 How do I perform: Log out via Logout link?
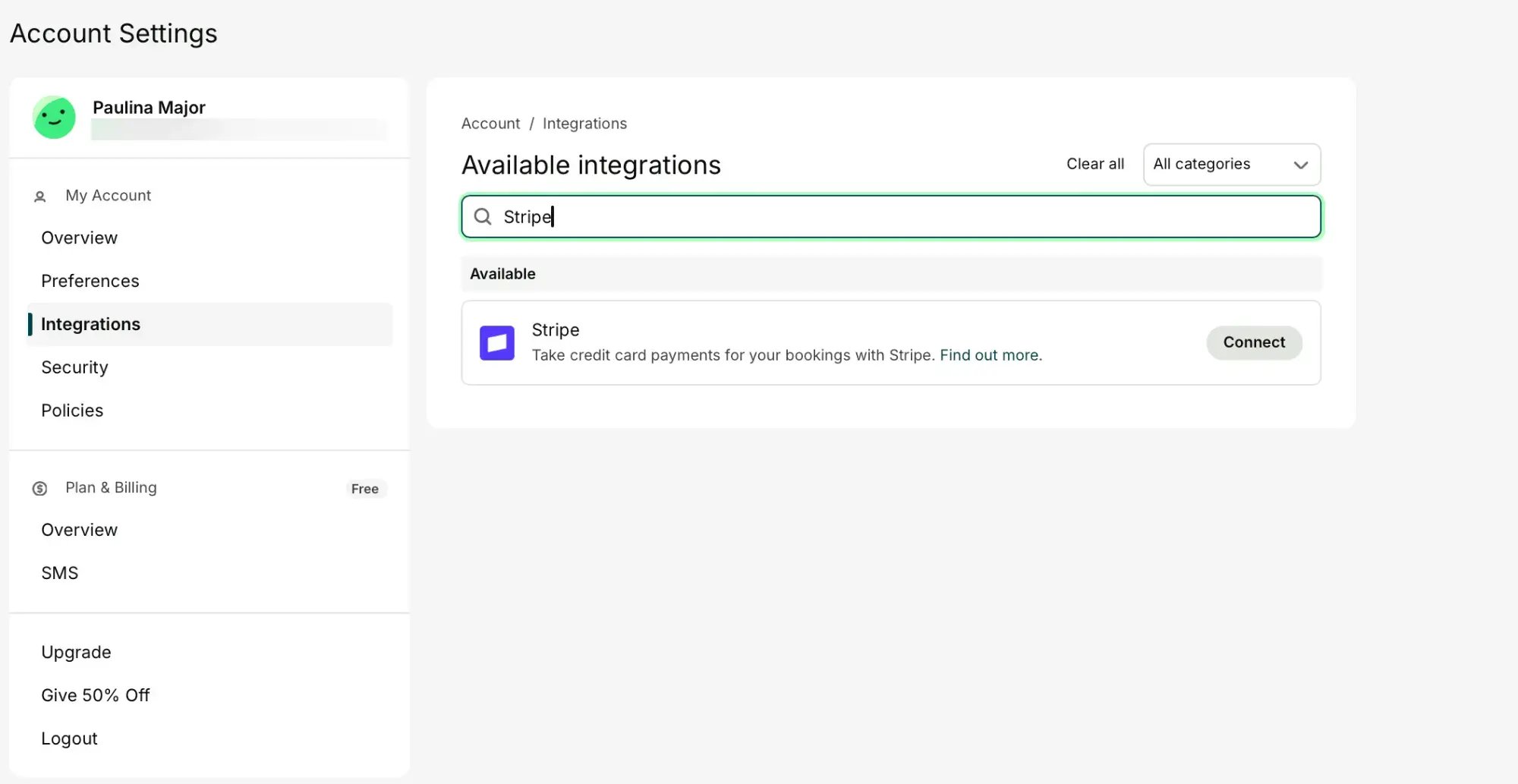point(69,738)
